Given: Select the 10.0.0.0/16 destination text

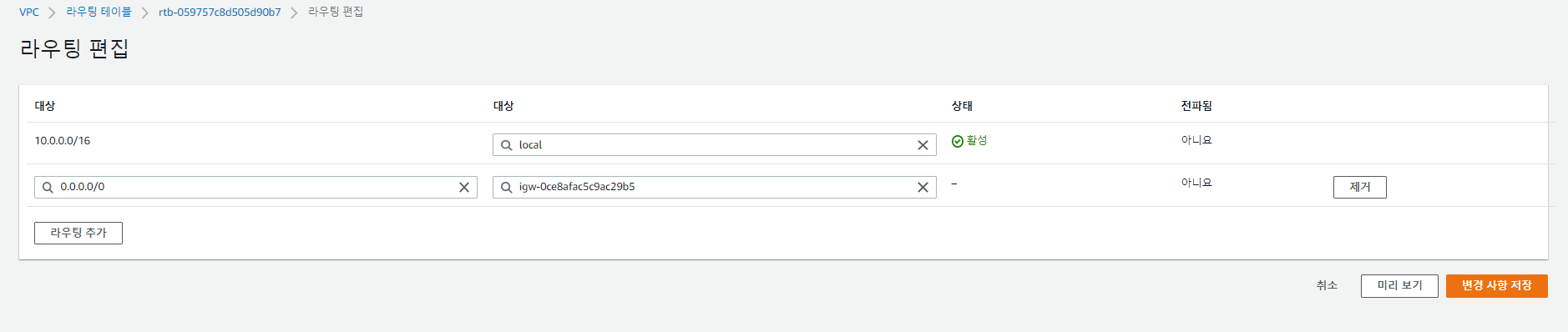Looking at the screenshot, I should tap(63, 141).
